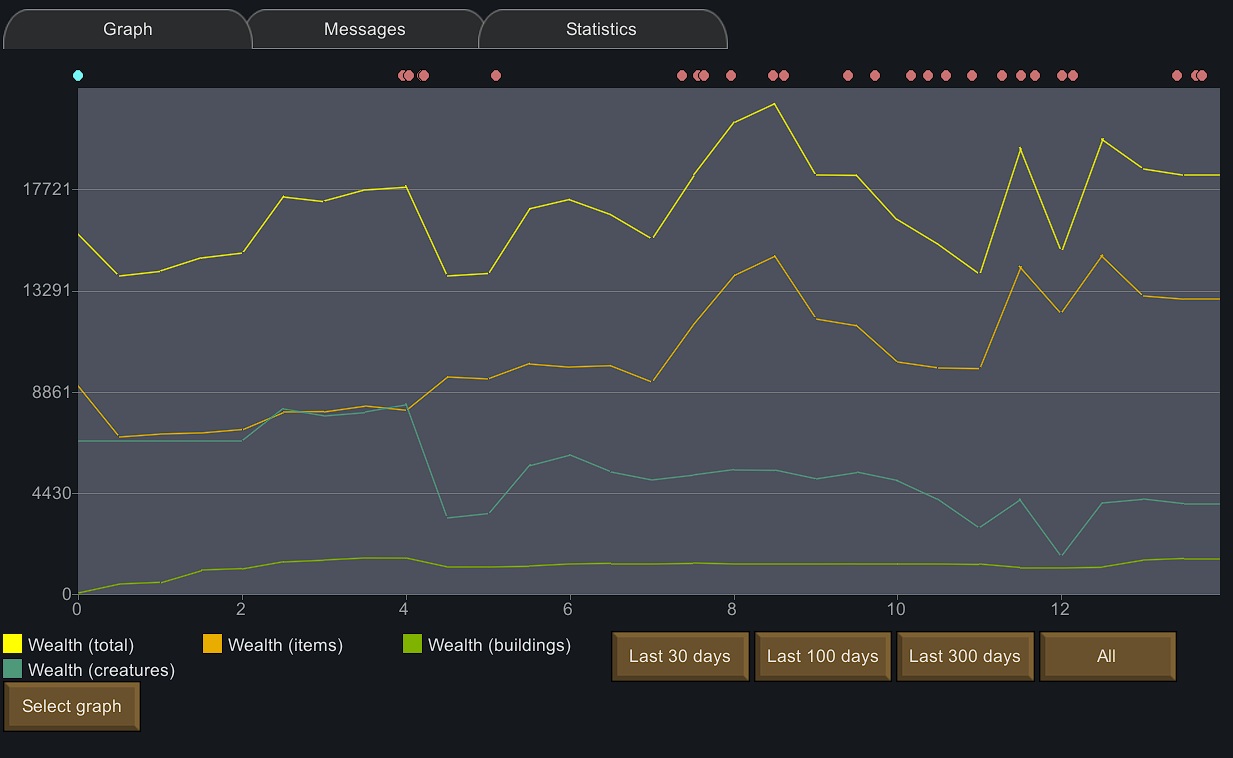This screenshot has width=1233, height=758.
Task: Click the 8861 y-axis value
Action: [x=53, y=392]
